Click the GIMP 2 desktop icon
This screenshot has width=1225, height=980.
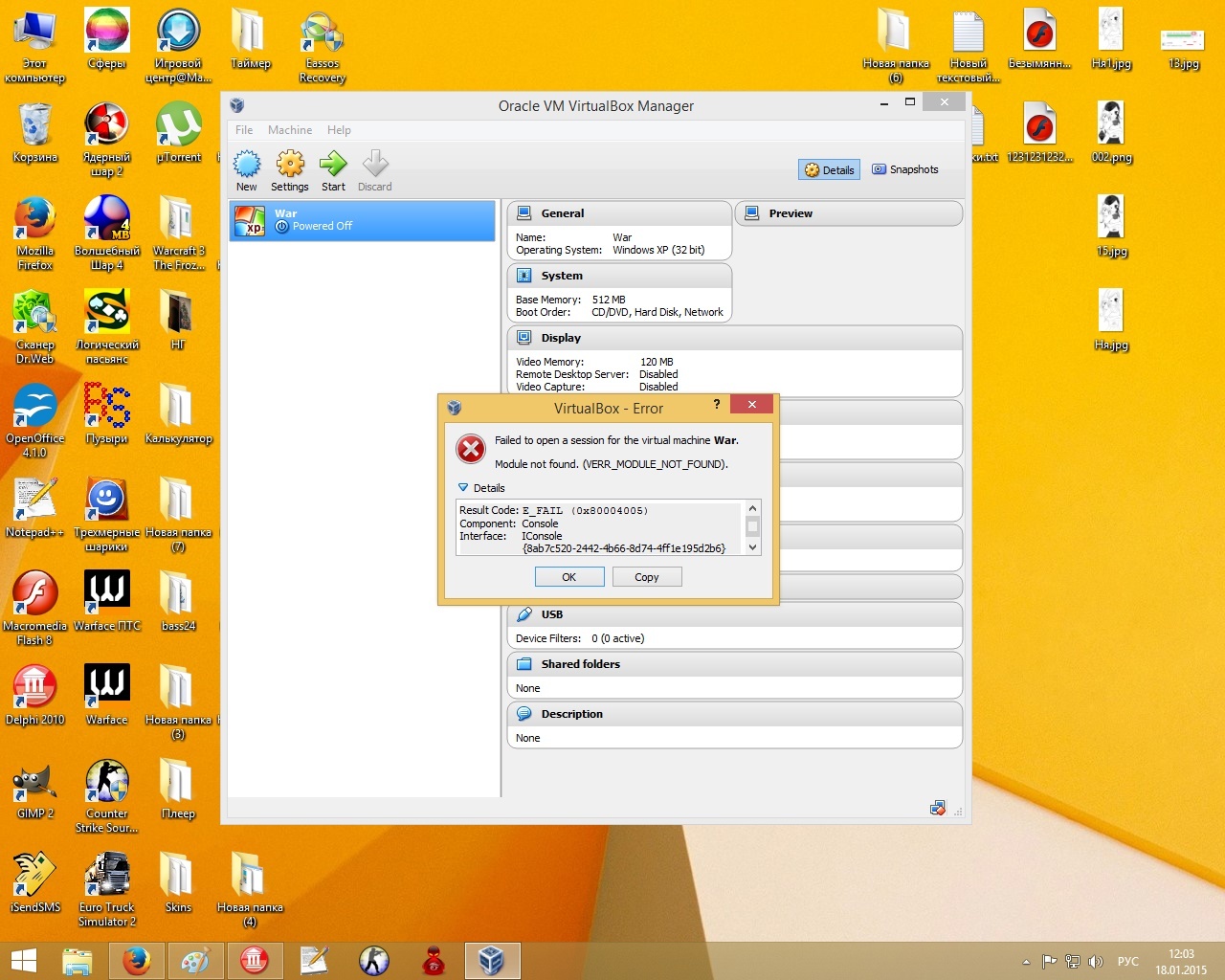pos(35,789)
